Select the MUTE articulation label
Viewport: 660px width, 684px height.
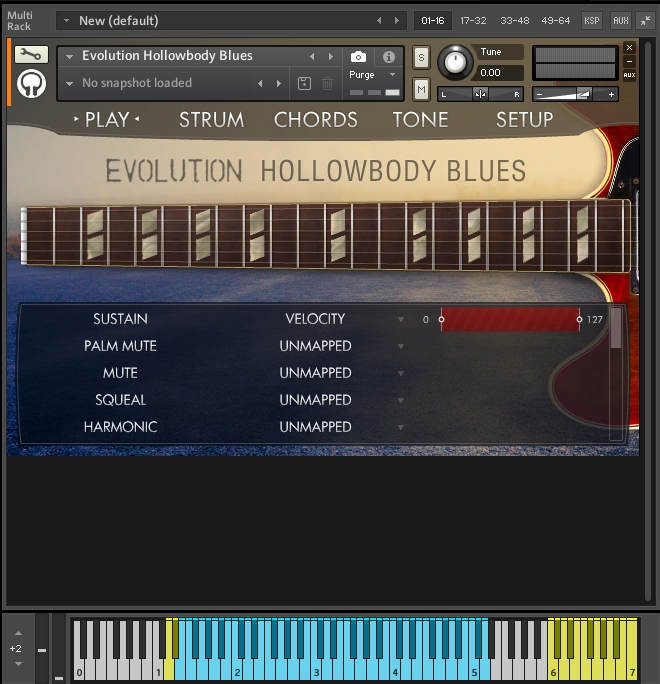tap(120, 373)
